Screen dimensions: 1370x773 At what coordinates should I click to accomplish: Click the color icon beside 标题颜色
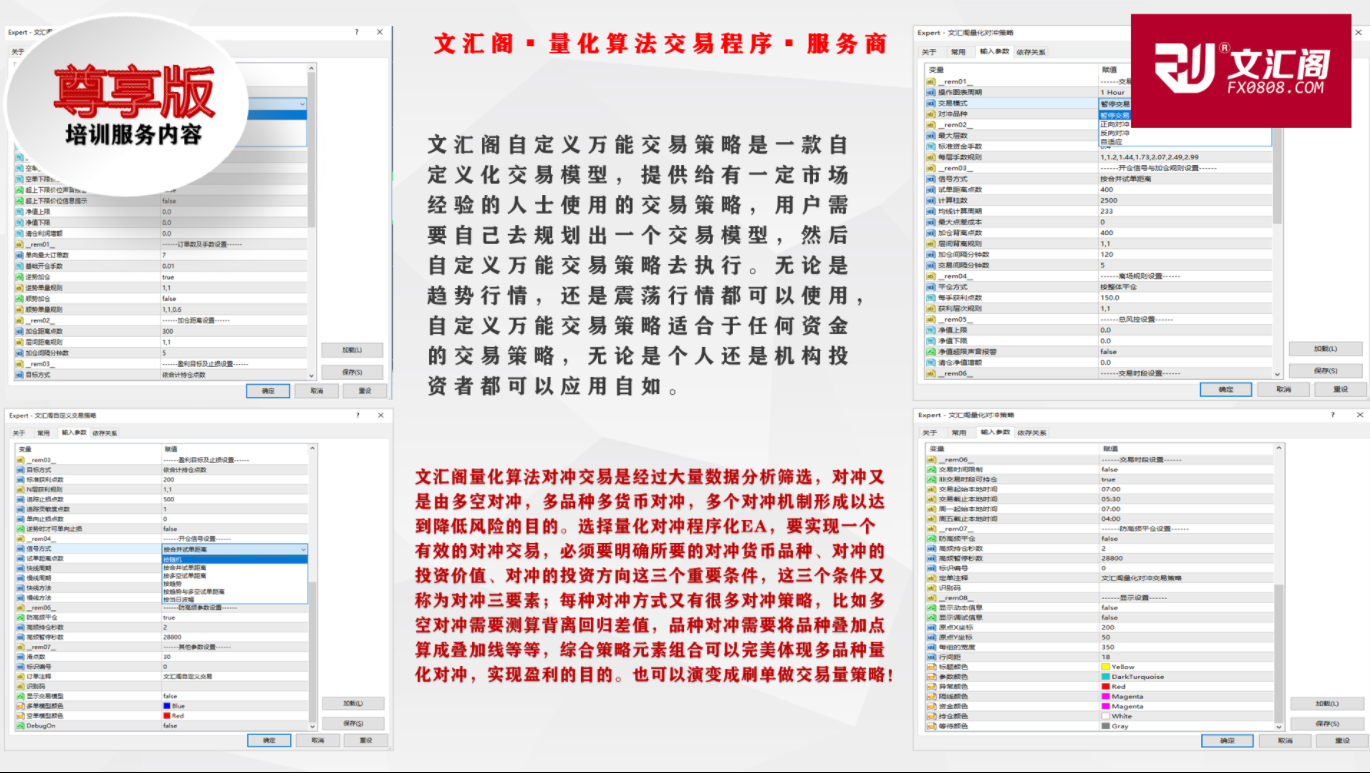click(932, 666)
